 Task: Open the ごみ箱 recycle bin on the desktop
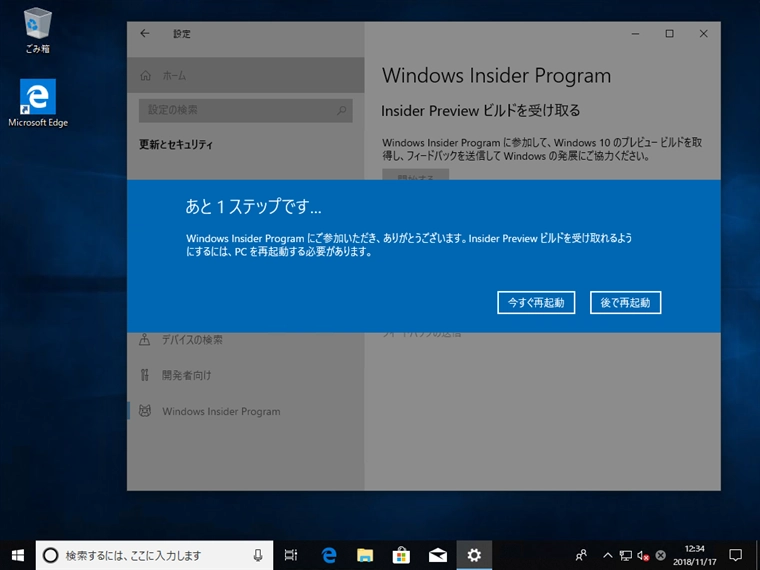point(37,31)
